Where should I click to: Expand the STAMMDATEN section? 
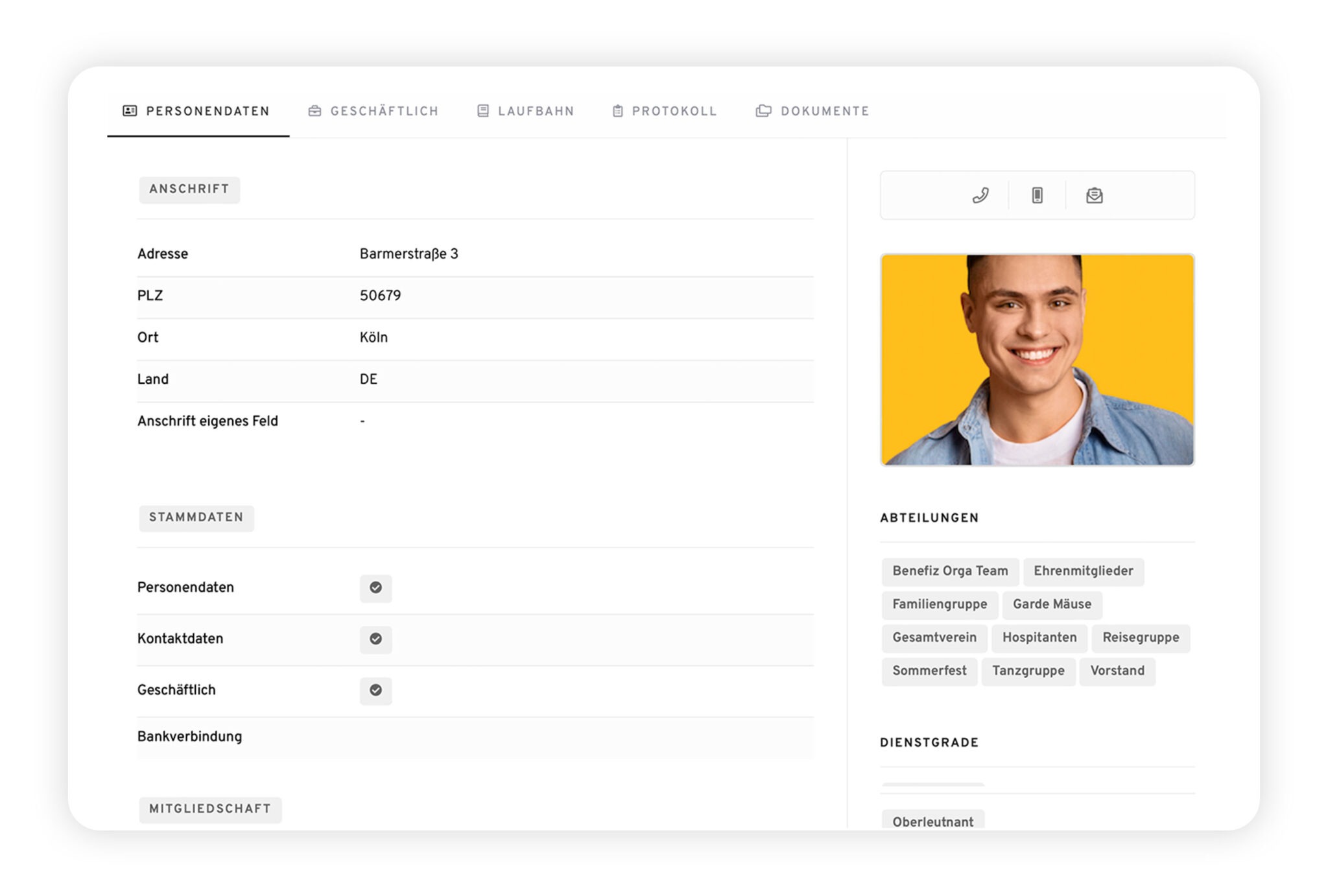[196, 518]
